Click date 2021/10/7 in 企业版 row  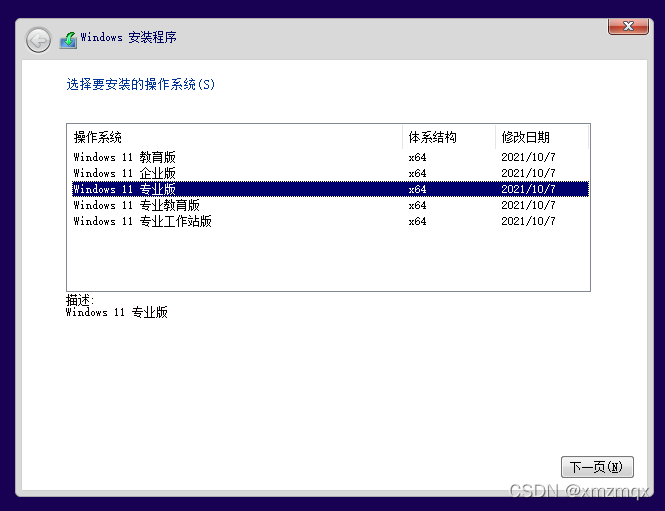[528, 173]
